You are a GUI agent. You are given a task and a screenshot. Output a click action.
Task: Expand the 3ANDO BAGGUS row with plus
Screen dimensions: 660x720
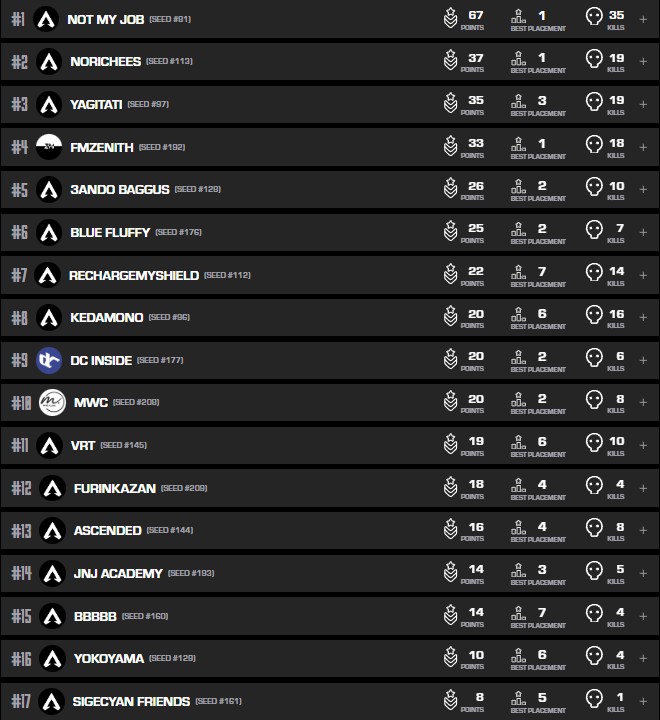coord(643,189)
